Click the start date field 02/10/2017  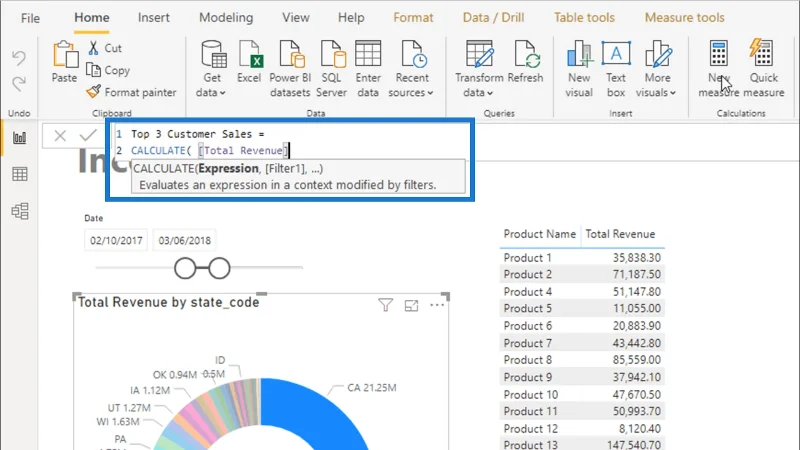pos(116,240)
